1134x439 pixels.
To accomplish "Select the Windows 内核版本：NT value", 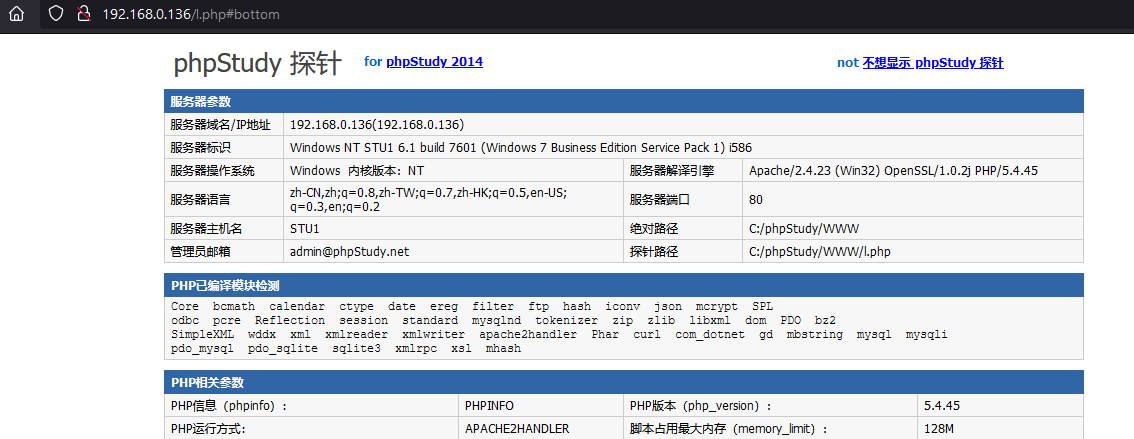I will tap(357, 171).
